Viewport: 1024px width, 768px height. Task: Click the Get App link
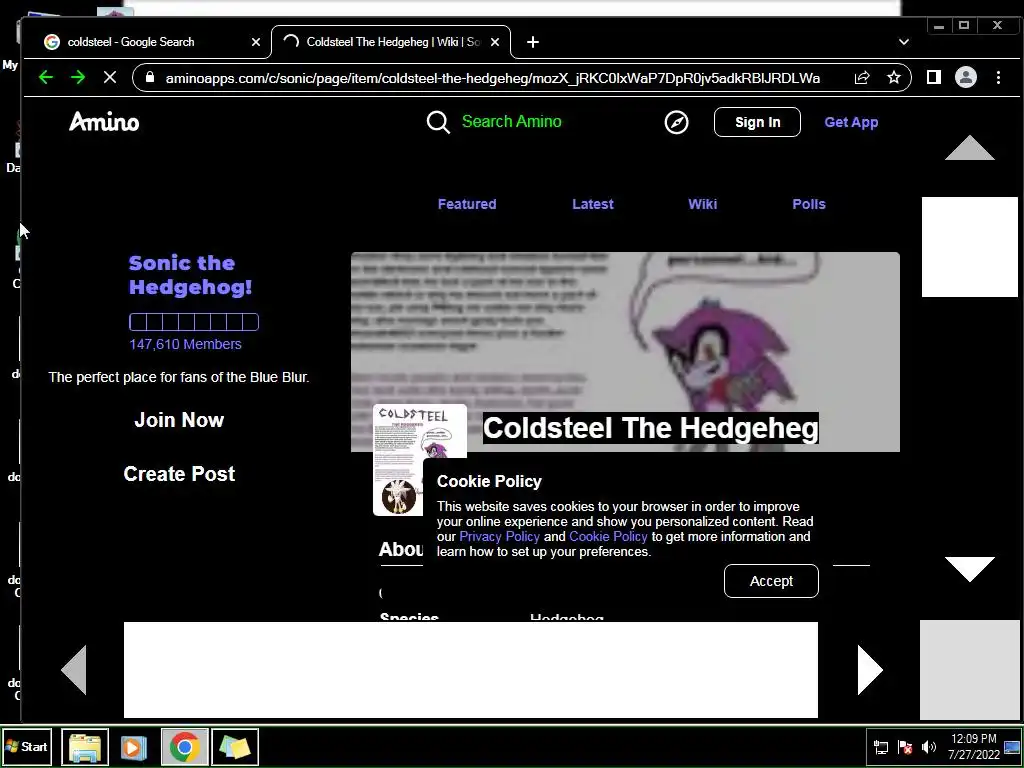click(x=851, y=122)
